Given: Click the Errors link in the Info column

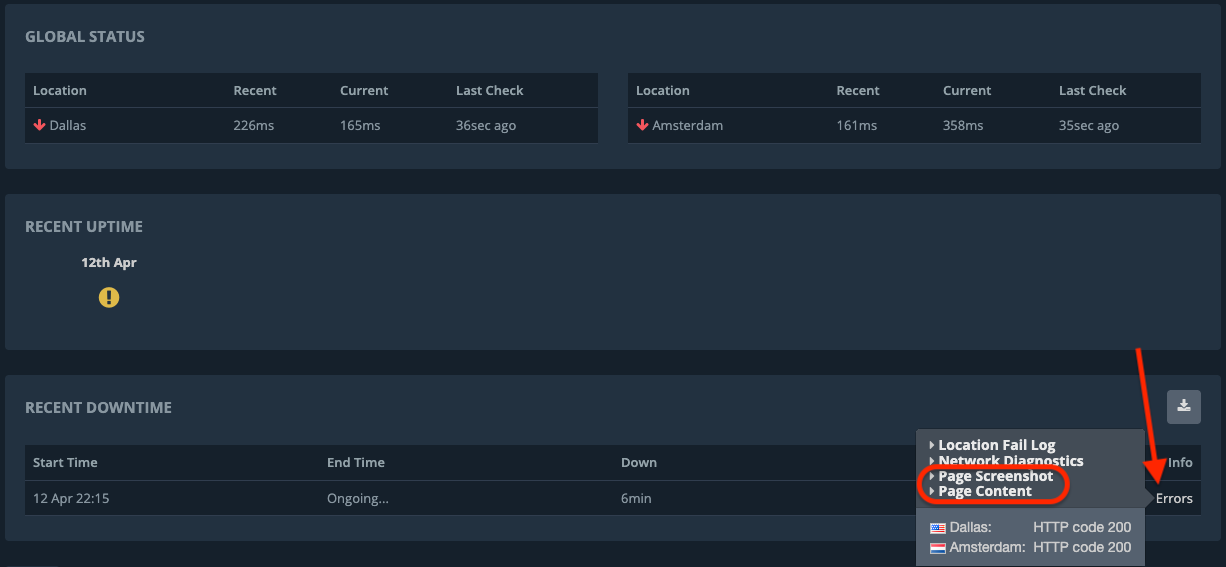Looking at the screenshot, I should tap(1174, 498).
